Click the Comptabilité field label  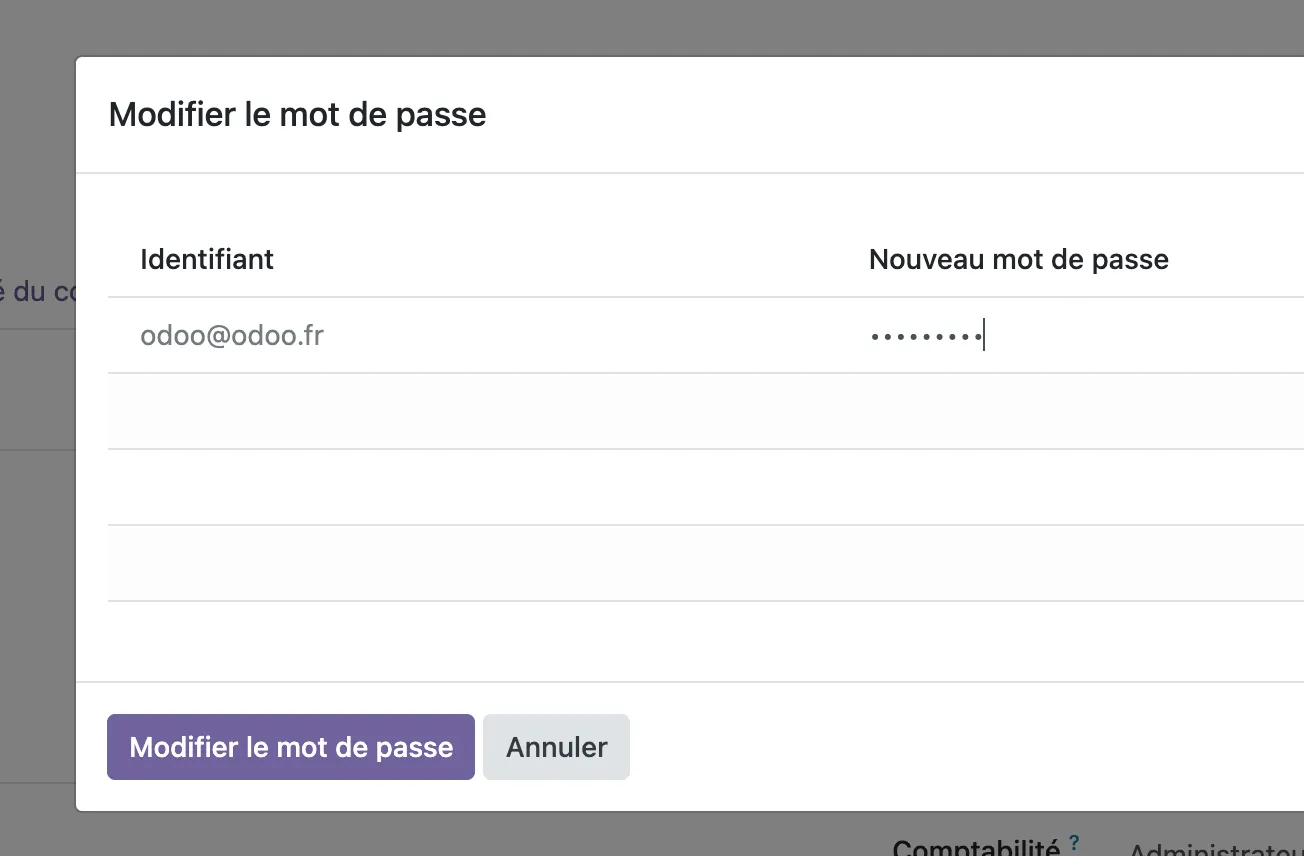click(976, 847)
